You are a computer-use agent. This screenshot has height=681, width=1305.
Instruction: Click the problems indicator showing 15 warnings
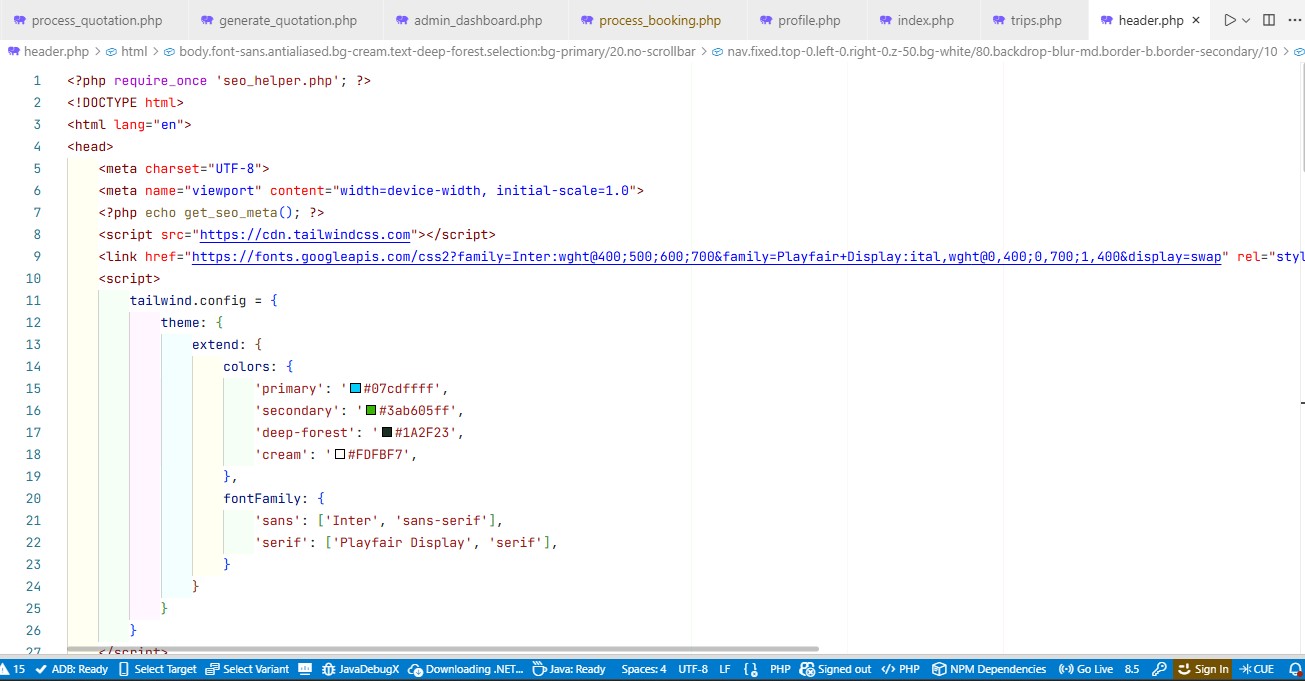click(x=14, y=669)
